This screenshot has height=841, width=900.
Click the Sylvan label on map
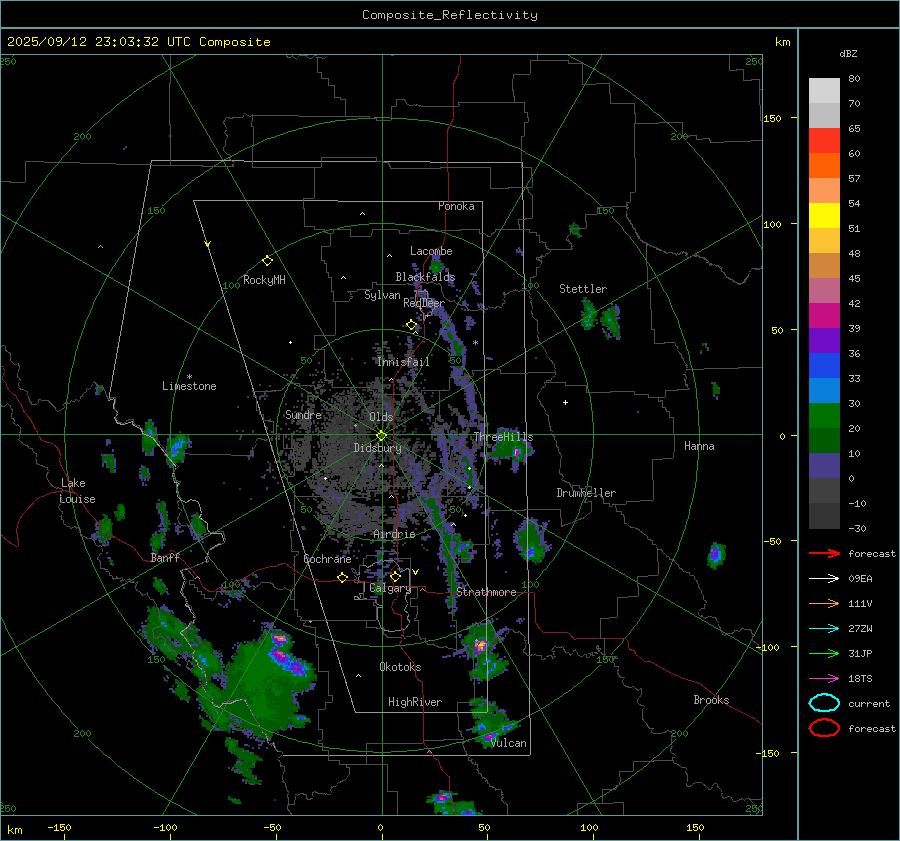pyautogui.click(x=382, y=295)
